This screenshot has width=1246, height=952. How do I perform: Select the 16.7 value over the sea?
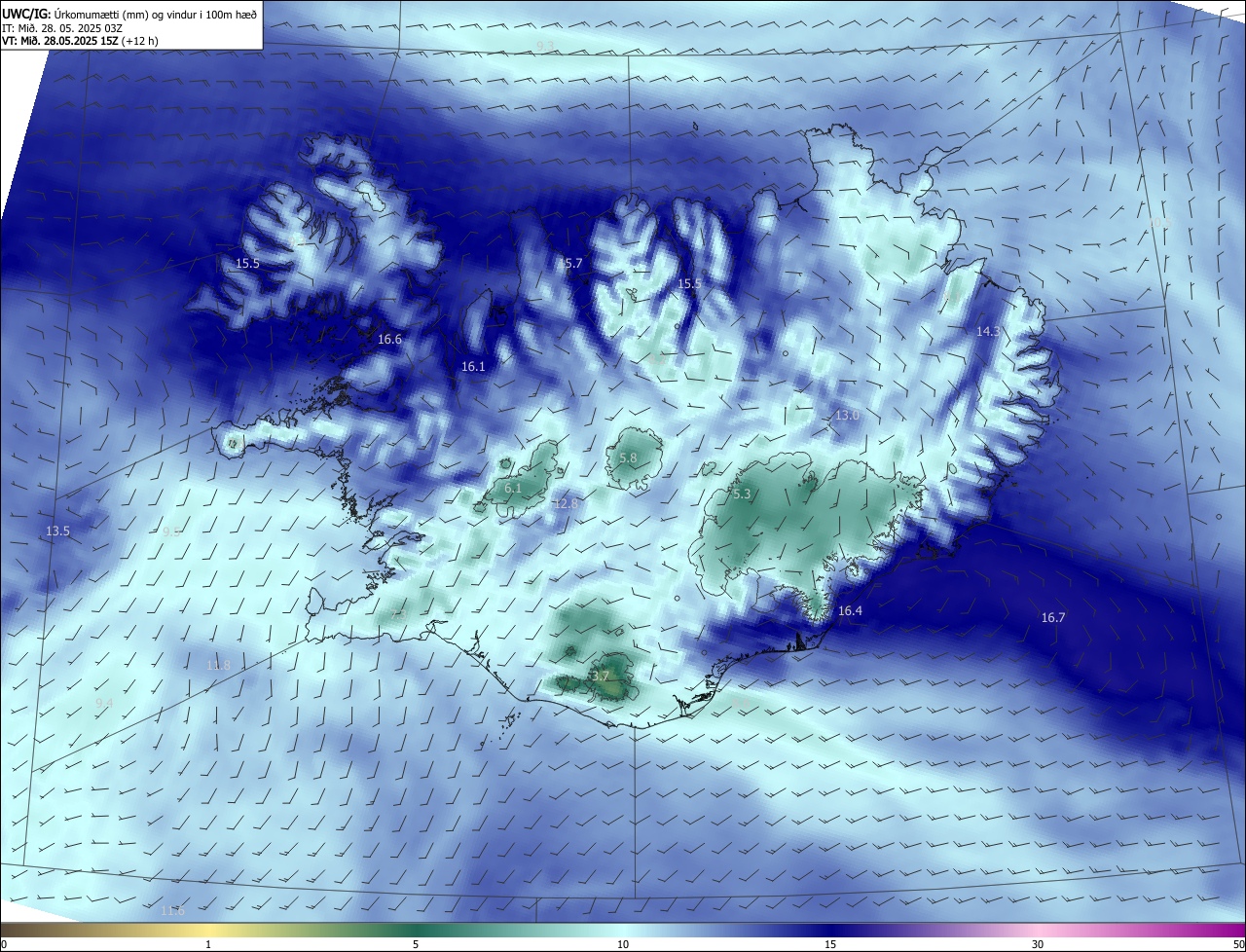(x=1053, y=618)
